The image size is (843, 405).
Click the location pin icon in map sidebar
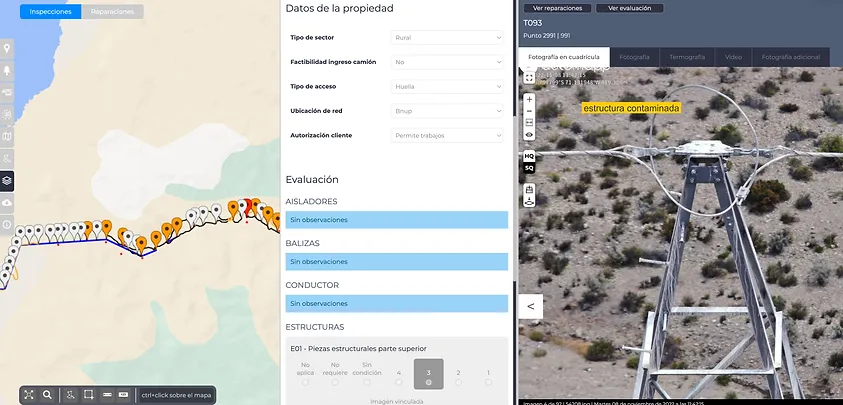[x=7, y=48]
